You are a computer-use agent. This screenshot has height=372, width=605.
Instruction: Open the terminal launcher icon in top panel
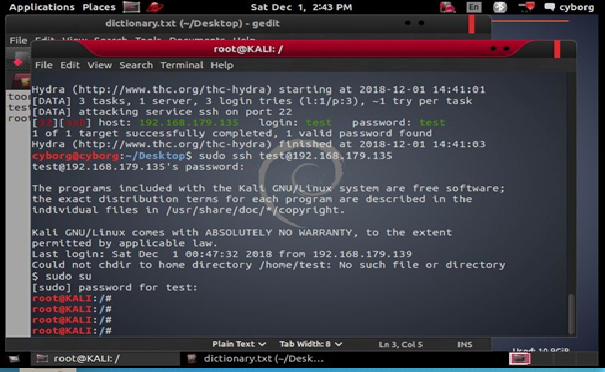[x=131, y=7]
